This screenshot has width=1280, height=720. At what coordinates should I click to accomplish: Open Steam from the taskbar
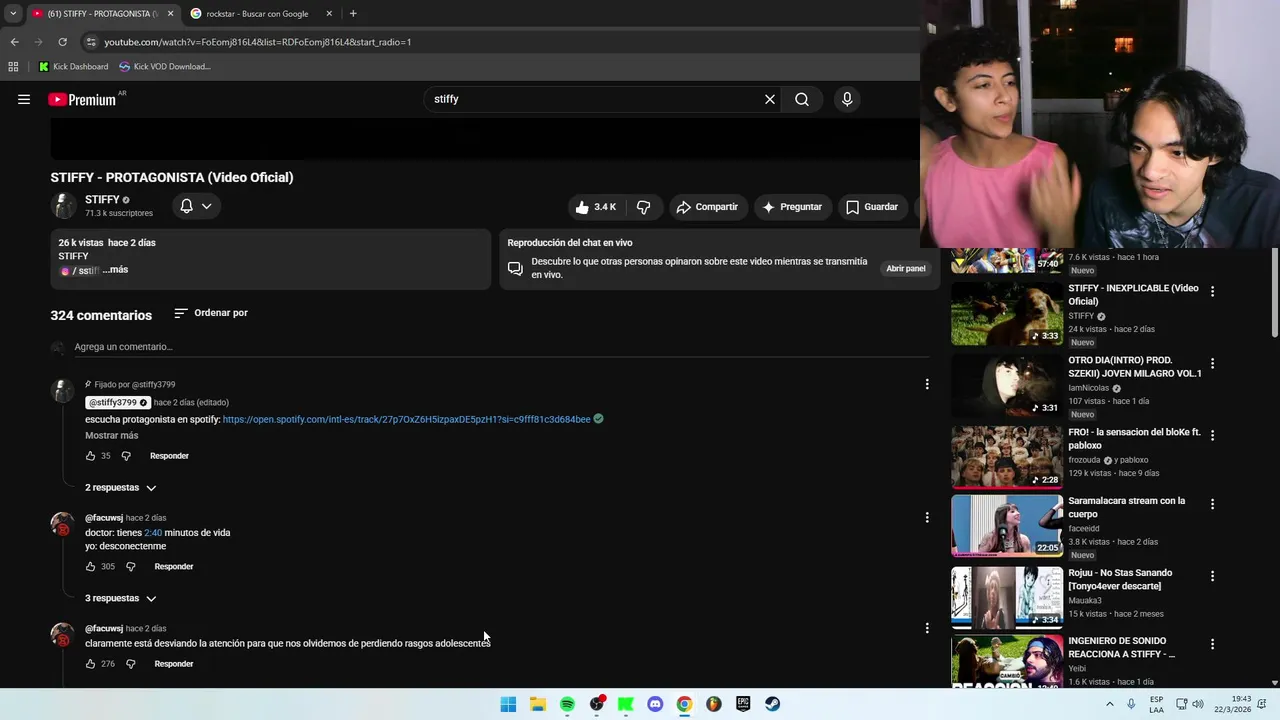pos(772,704)
